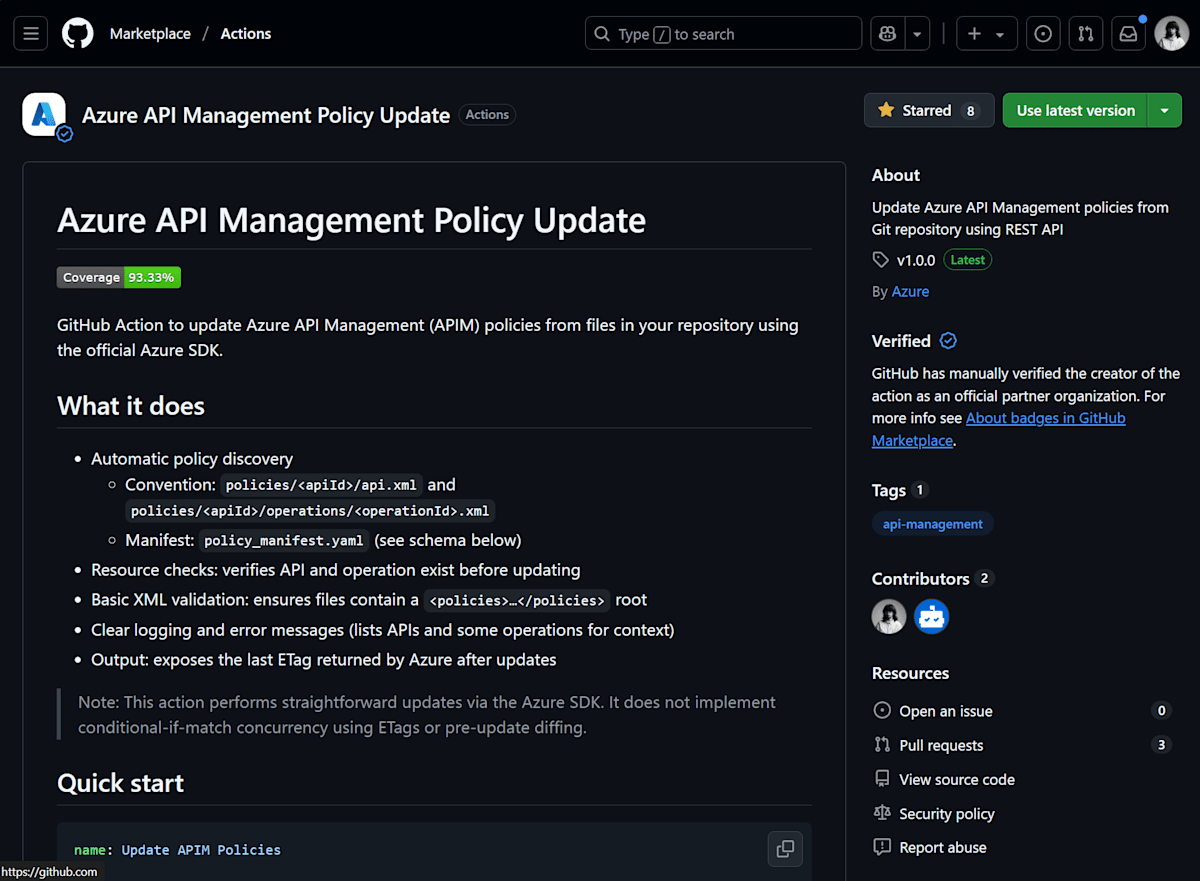Open View source code link
This screenshot has height=881, width=1200.
point(956,779)
